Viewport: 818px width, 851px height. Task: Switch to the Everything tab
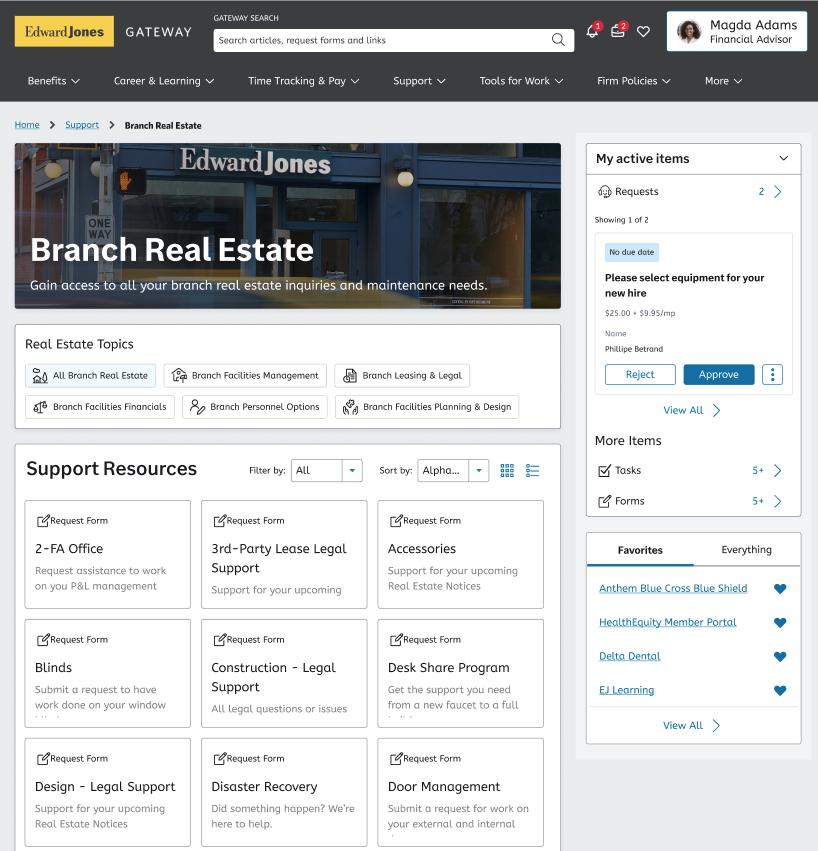coord(746,550)
